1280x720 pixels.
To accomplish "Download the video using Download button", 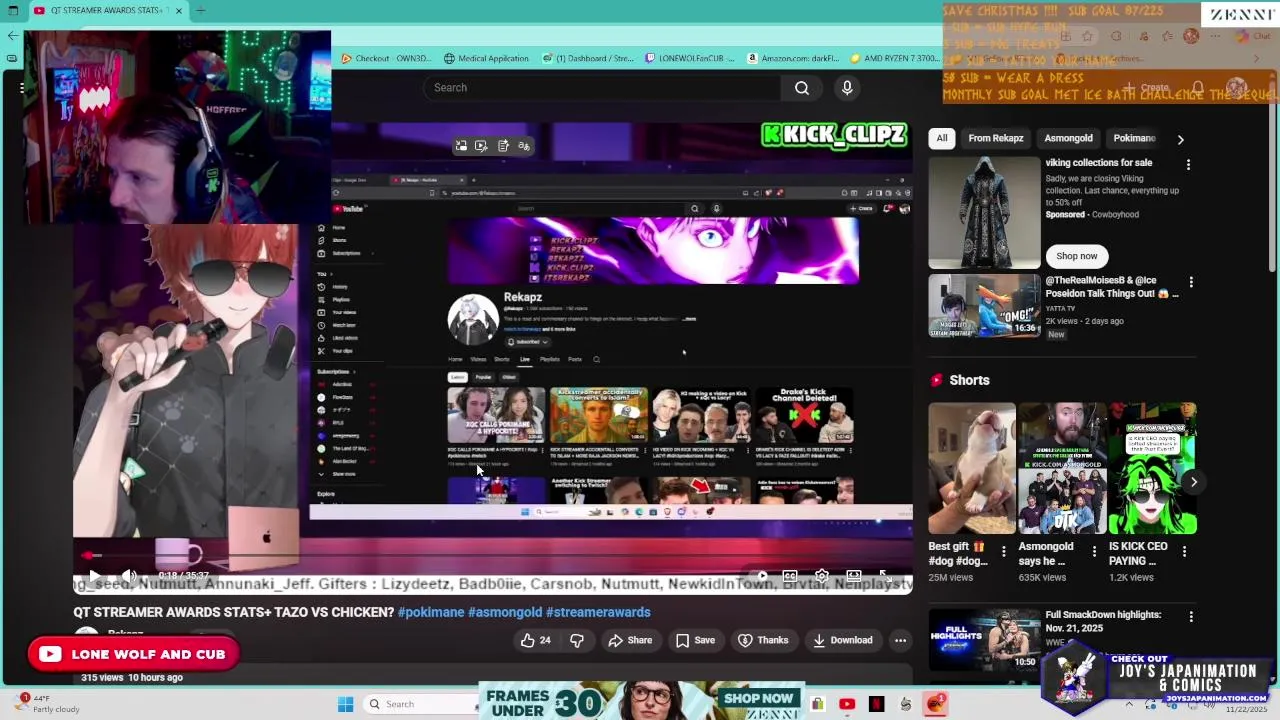I will click(843, 640).
